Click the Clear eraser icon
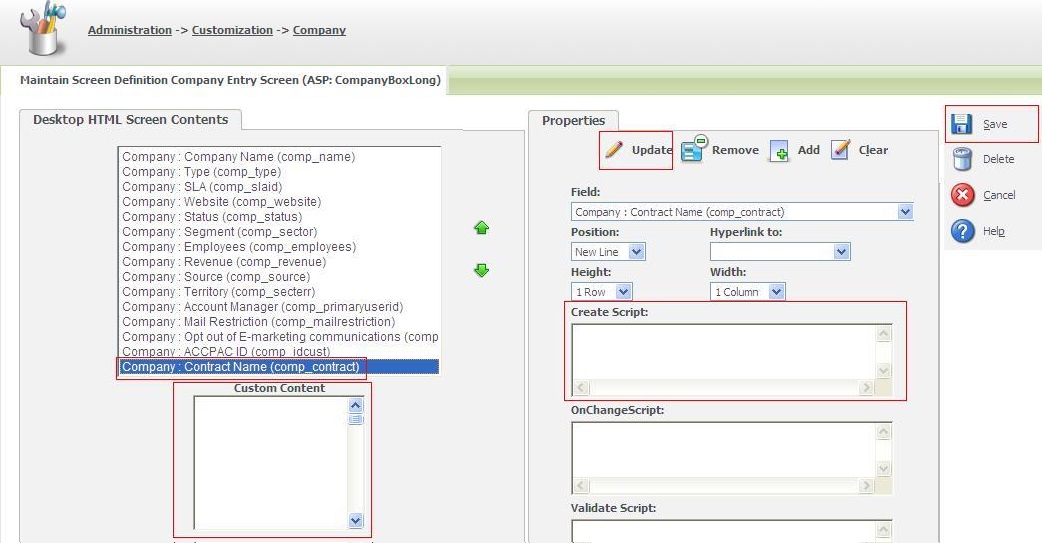 (x=841, y=150)
